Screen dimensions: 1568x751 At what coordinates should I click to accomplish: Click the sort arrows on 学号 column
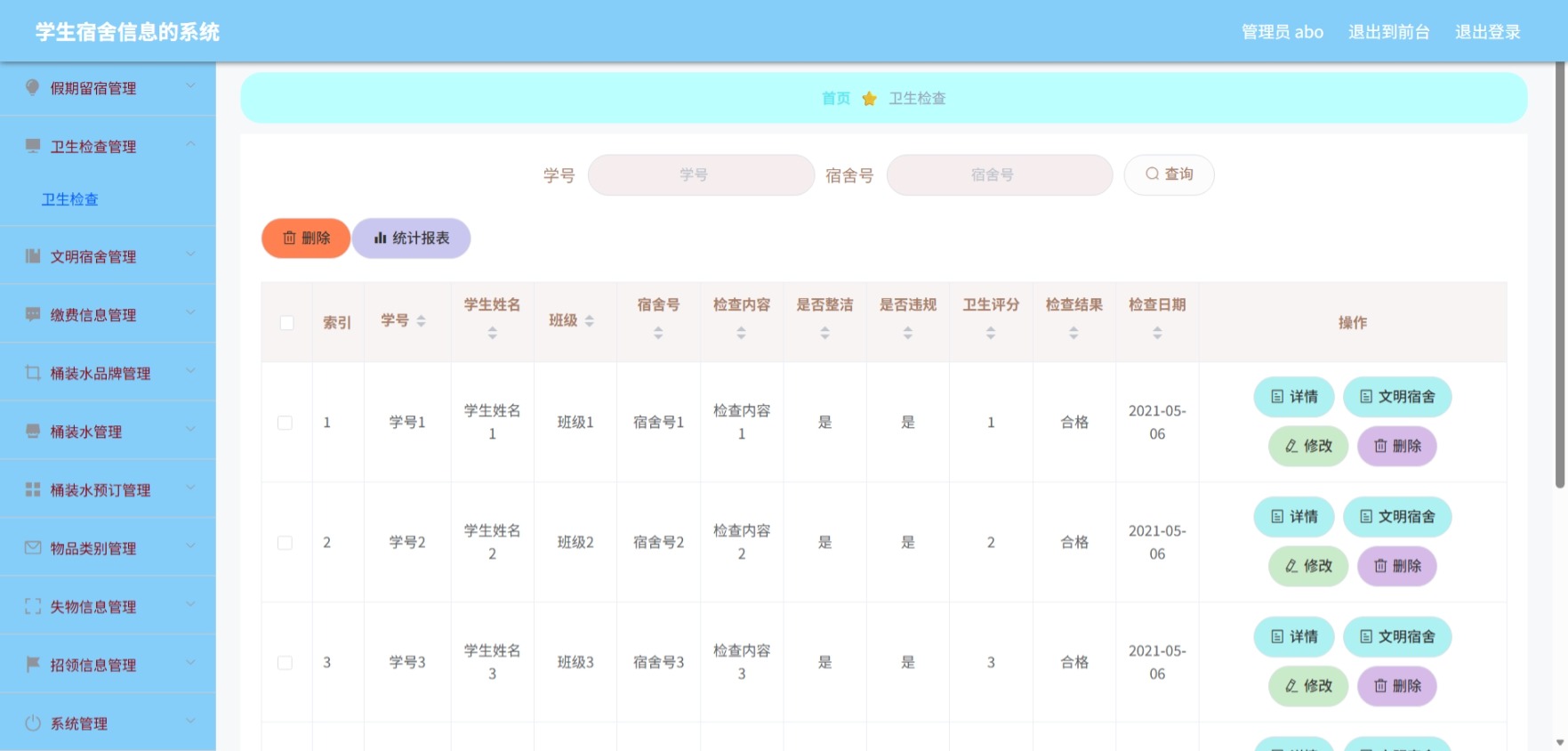[422, 321]
